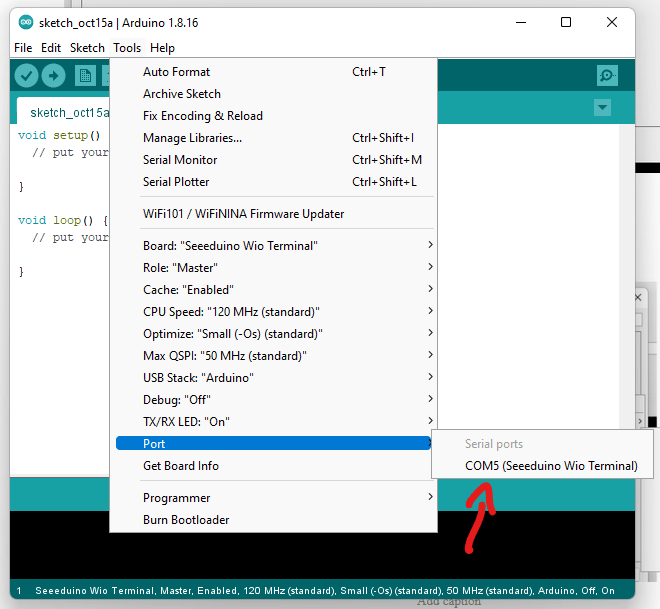Expand Optimize: "Small (-Os)" submenu
660x609 pixels.
click(x=273, y=334)
